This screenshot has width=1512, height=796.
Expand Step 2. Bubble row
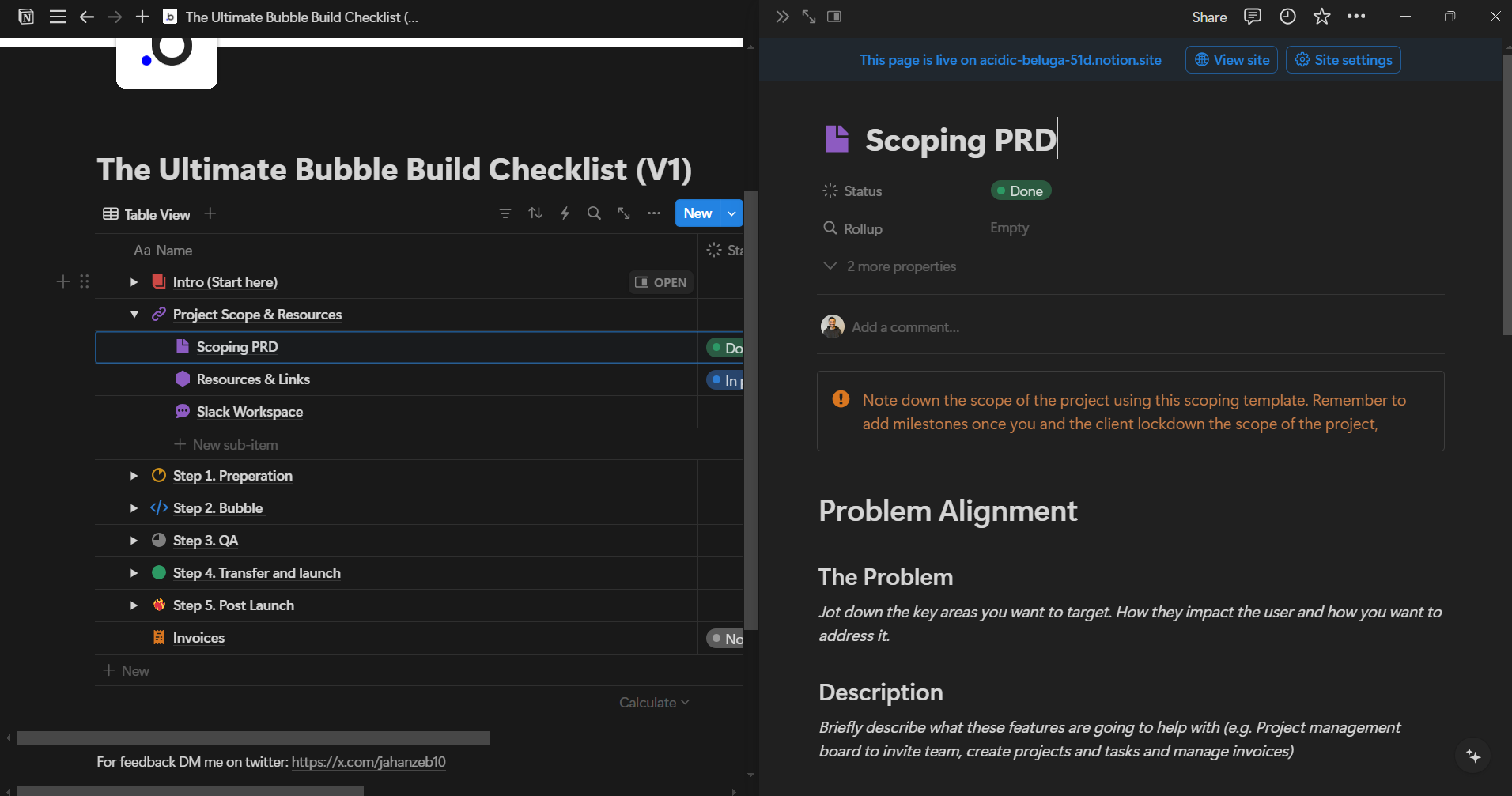tap(134, 508)
